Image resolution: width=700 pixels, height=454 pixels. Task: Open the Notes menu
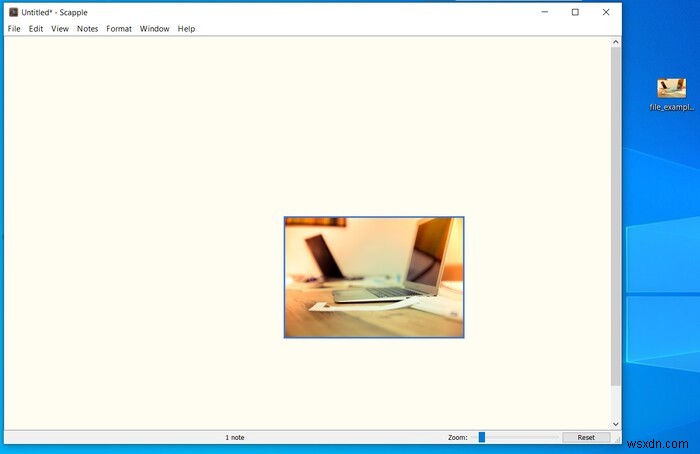[x=88, y=29]
